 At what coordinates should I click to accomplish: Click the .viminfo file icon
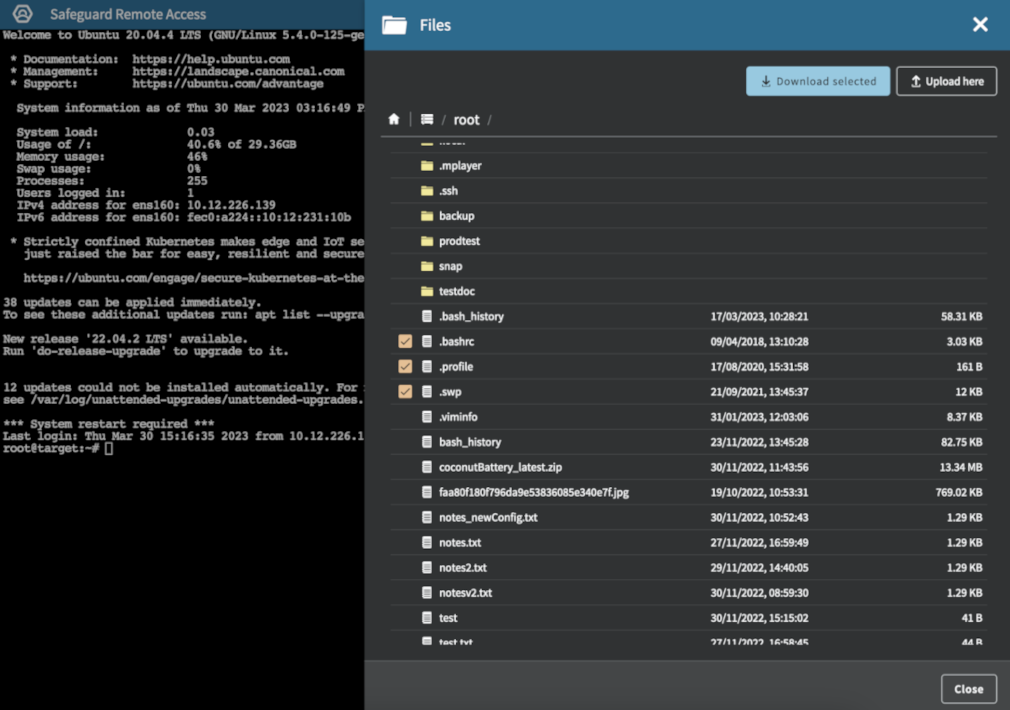[x=426, y=417]
